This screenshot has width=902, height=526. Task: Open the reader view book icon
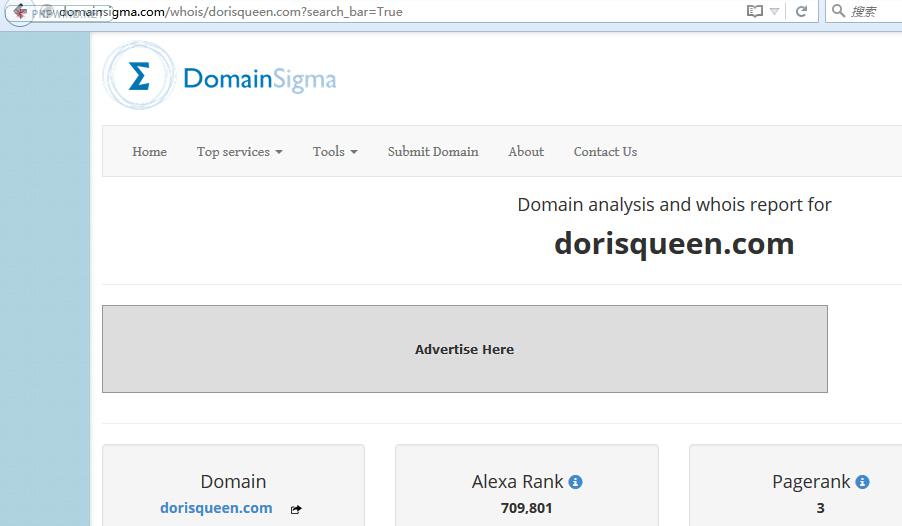pos(754,11)
